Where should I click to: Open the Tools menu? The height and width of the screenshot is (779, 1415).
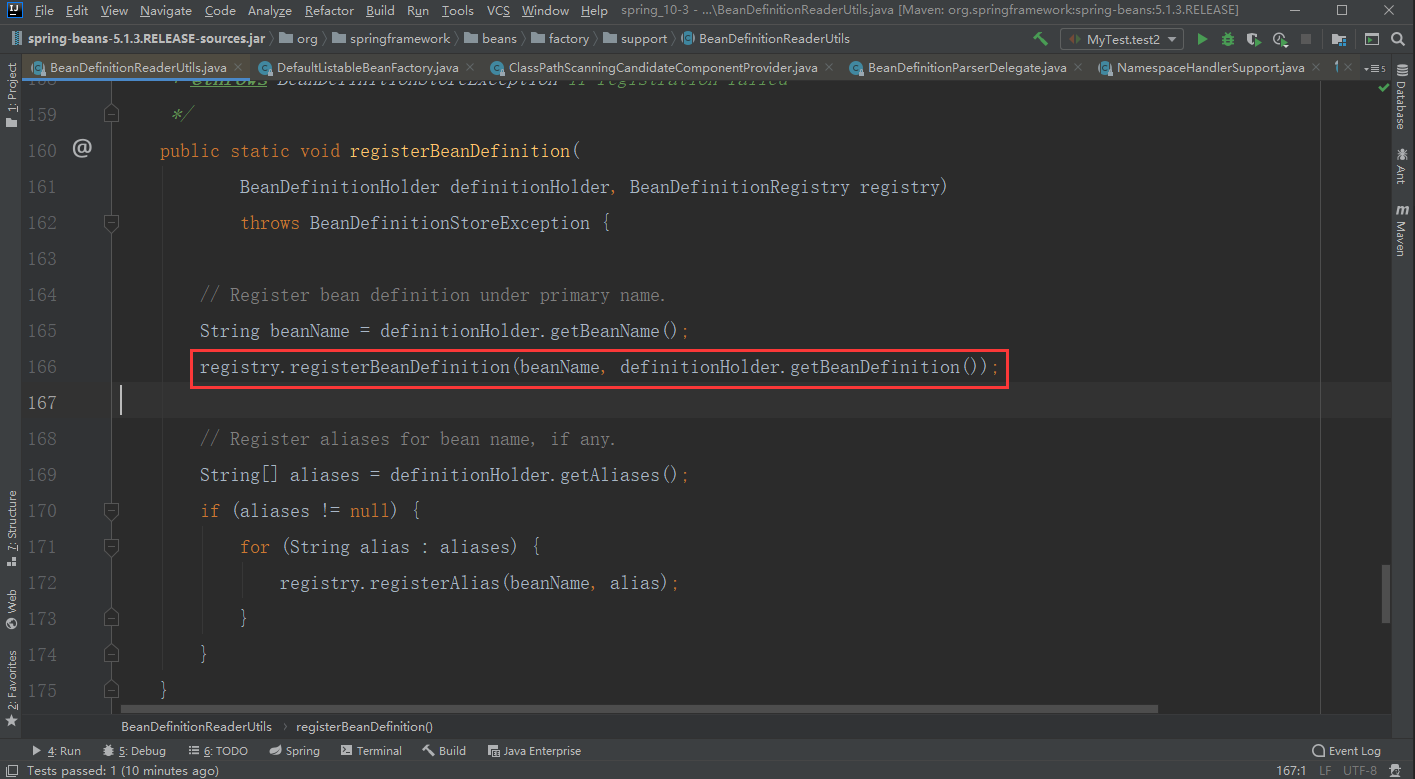click(x=457, y=11)
